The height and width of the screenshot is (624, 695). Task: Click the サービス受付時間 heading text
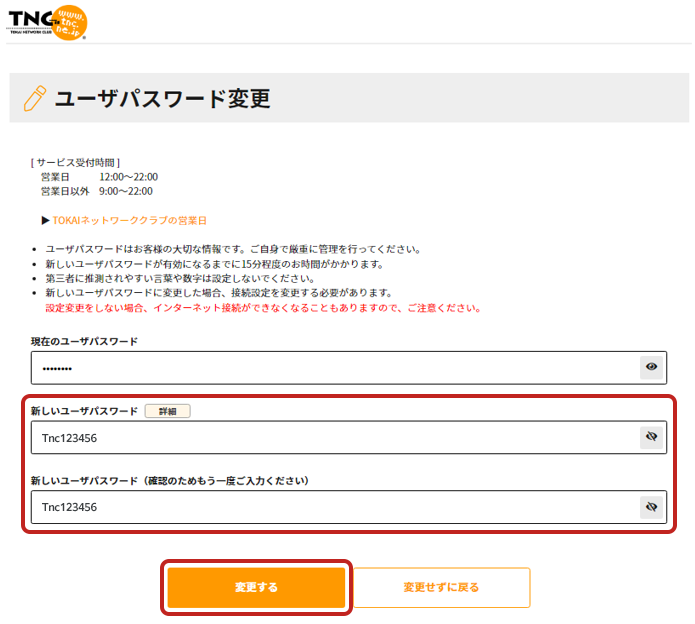coord(76,162)
